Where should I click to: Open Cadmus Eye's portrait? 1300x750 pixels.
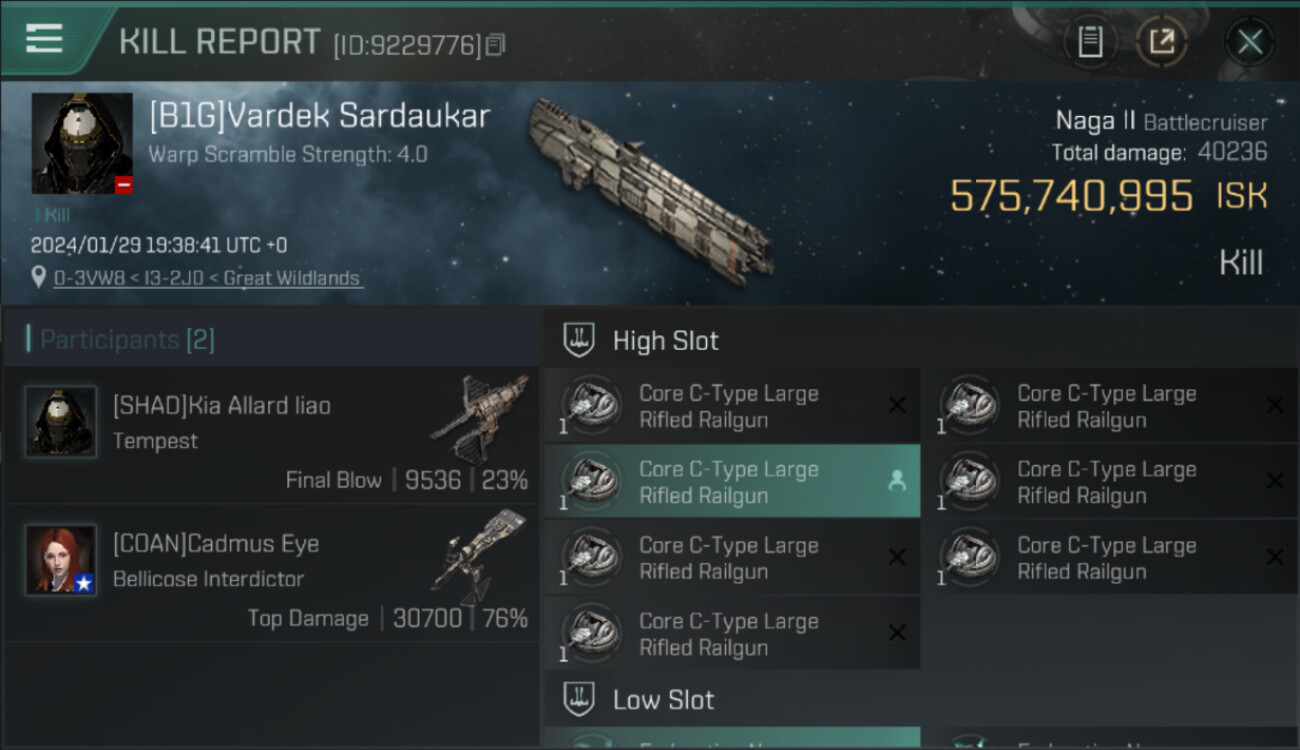click(x=61, y=560)
